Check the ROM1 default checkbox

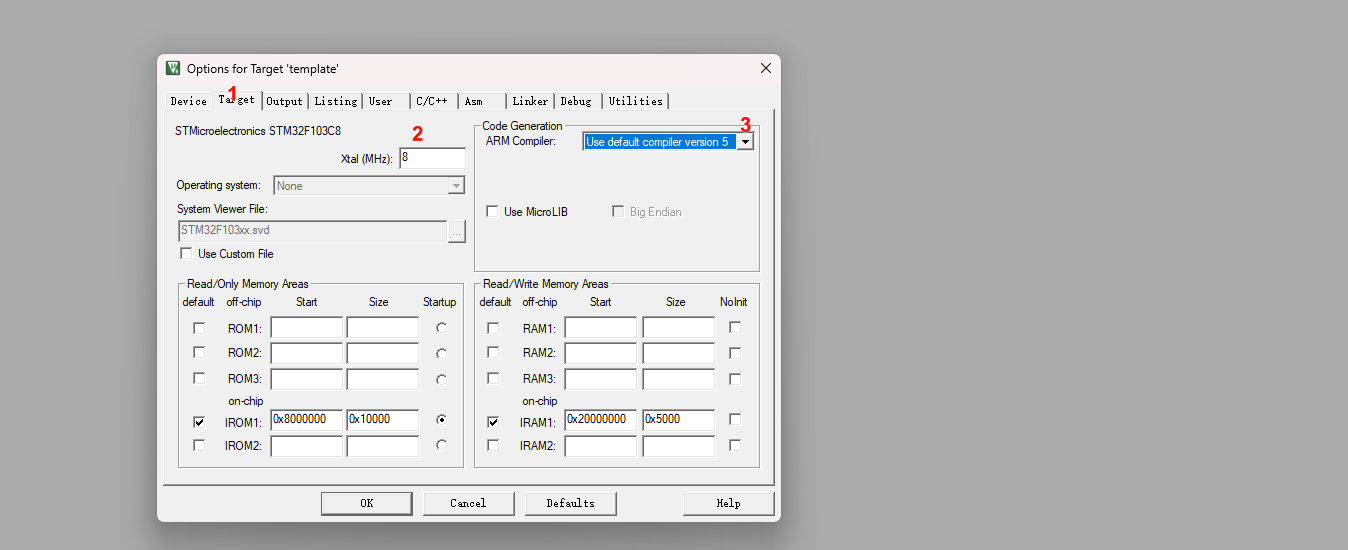click(199, 328)
